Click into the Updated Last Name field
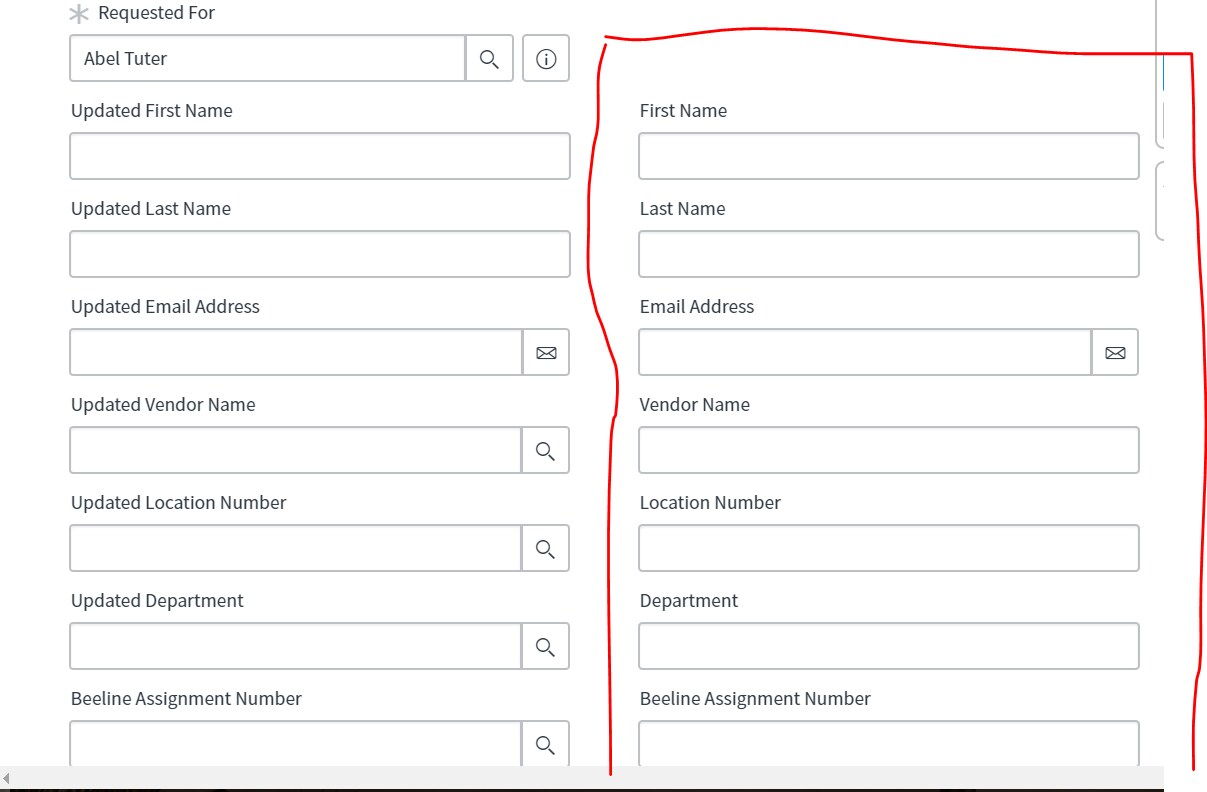Viewport: 1207px width, 792px height. pyautogui.click(x=320, y=255)
